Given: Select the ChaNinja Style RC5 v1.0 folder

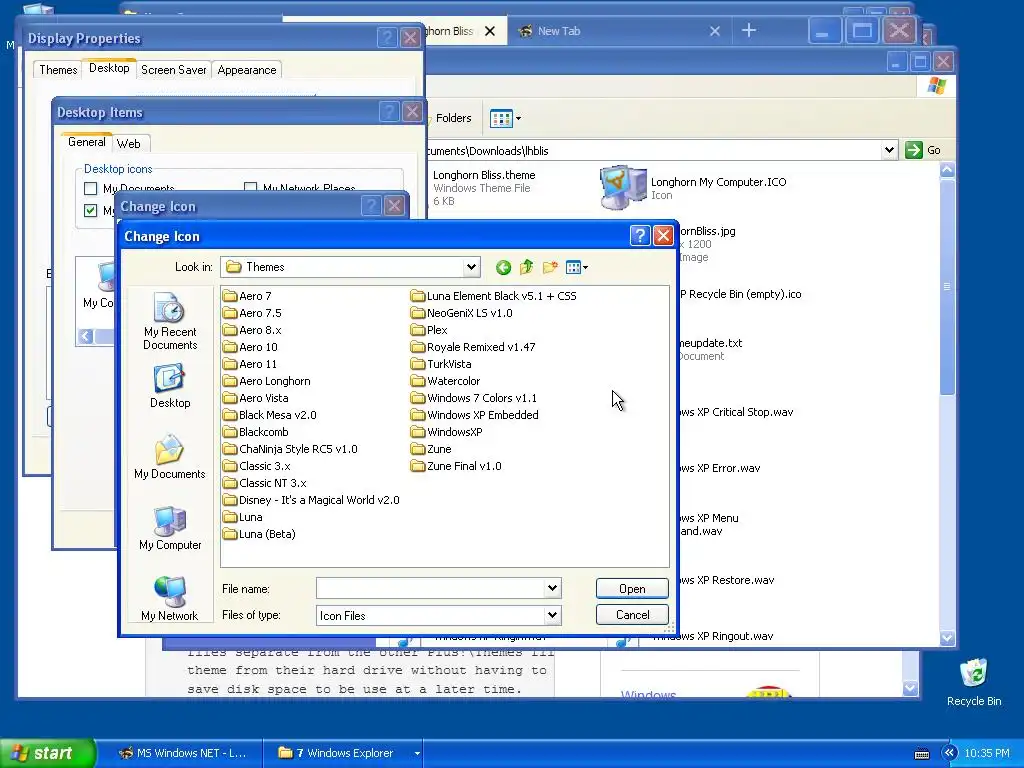Looking at the screenshot, I should tap(290, 449).
